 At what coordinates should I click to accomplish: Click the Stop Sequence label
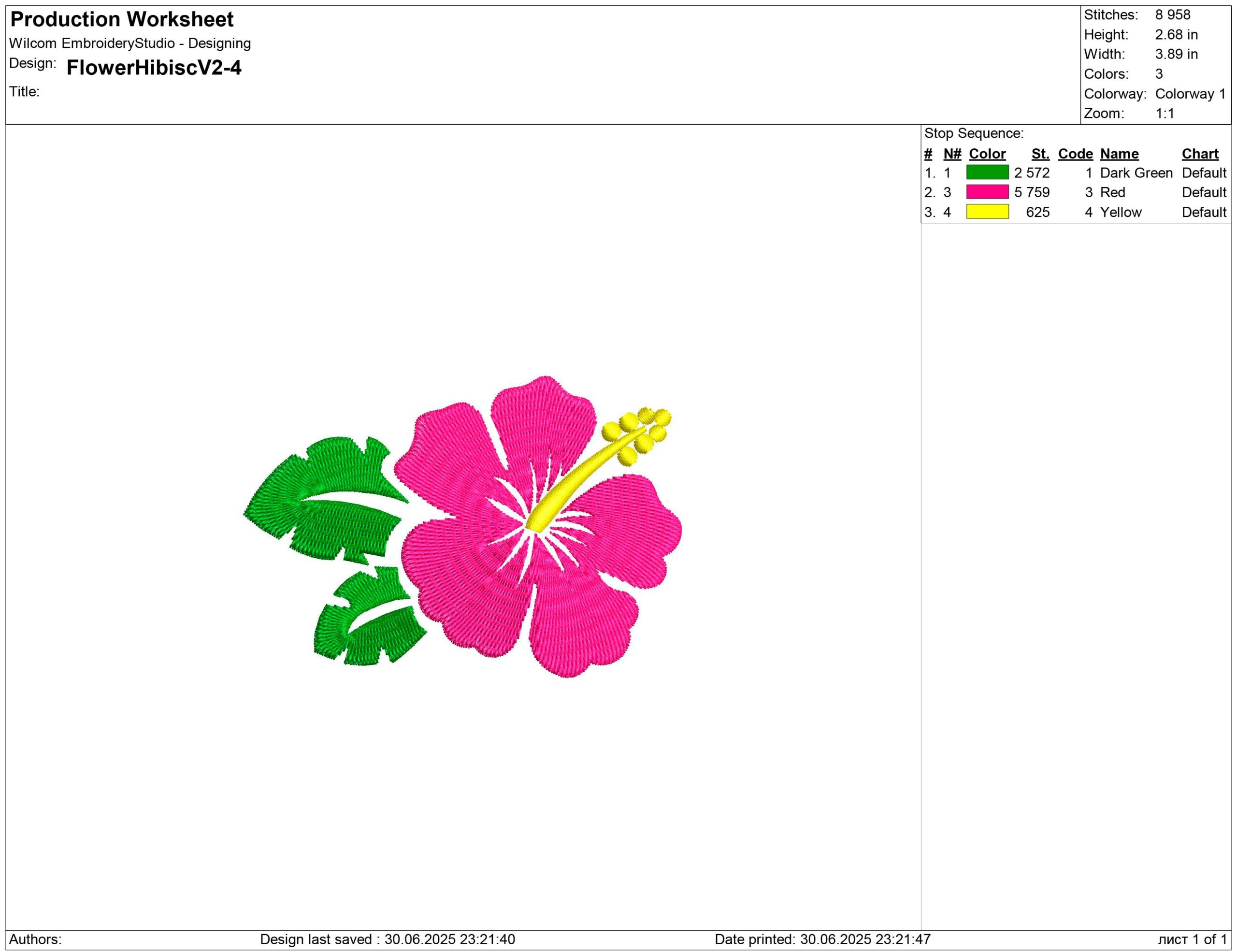[974, 133]
